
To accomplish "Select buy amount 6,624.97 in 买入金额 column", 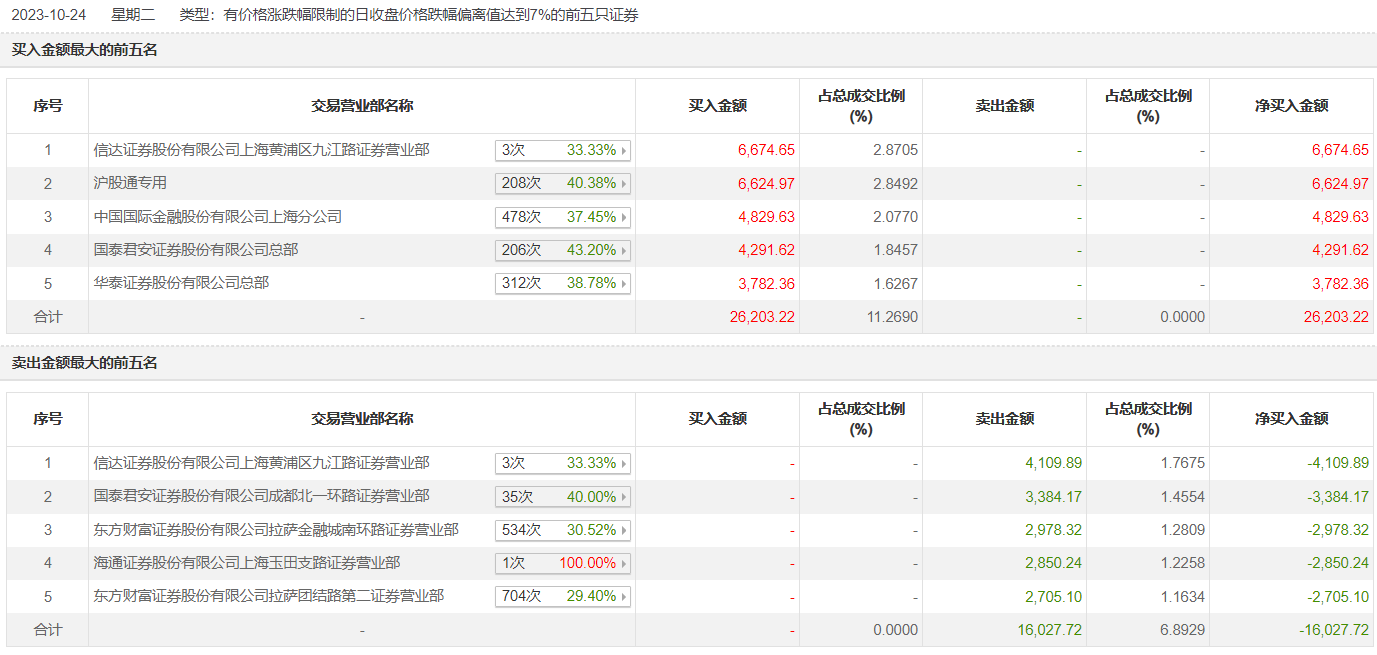I will [x=767, y=184].
